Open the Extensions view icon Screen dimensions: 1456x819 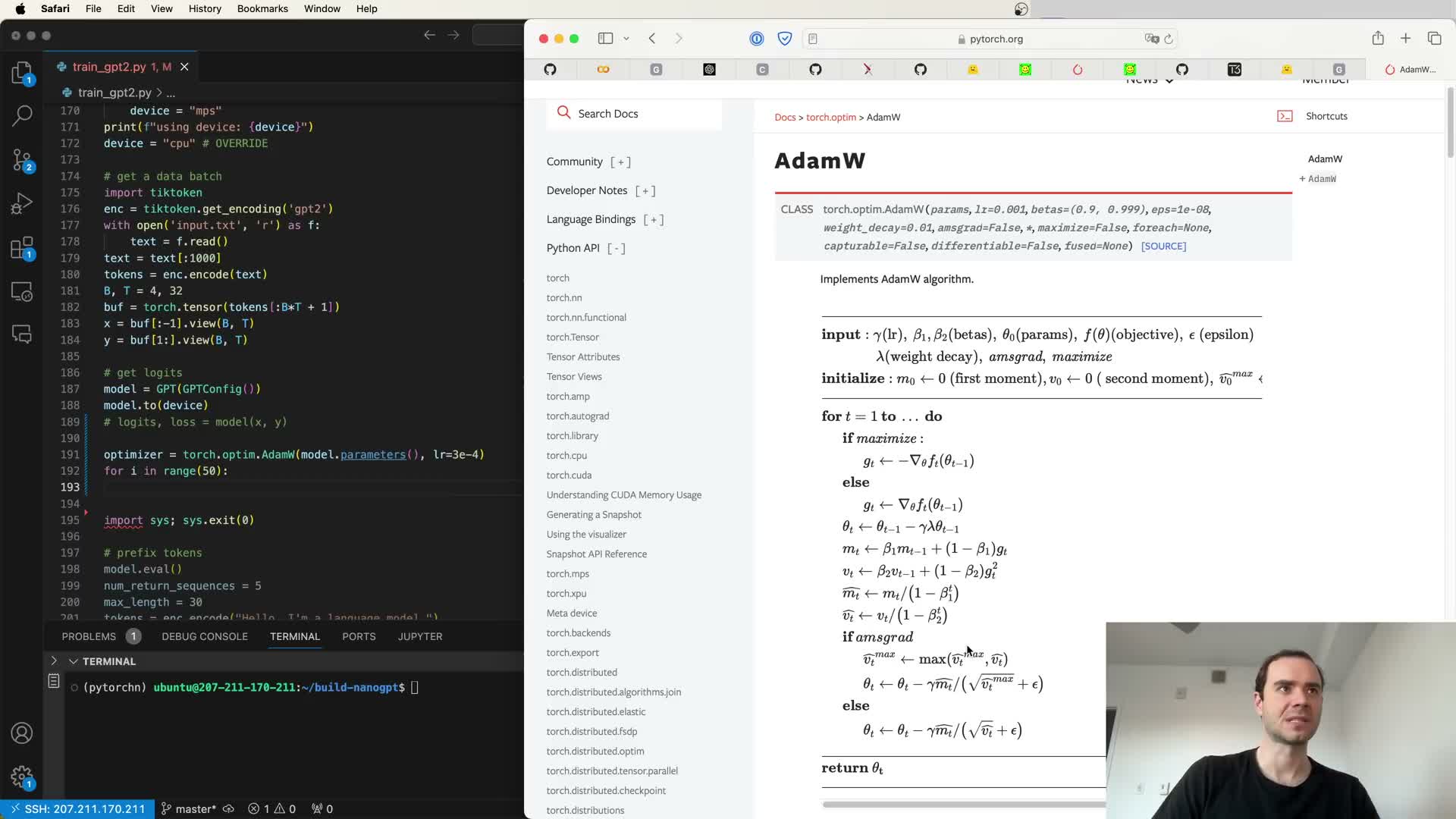tap(22, 247)
